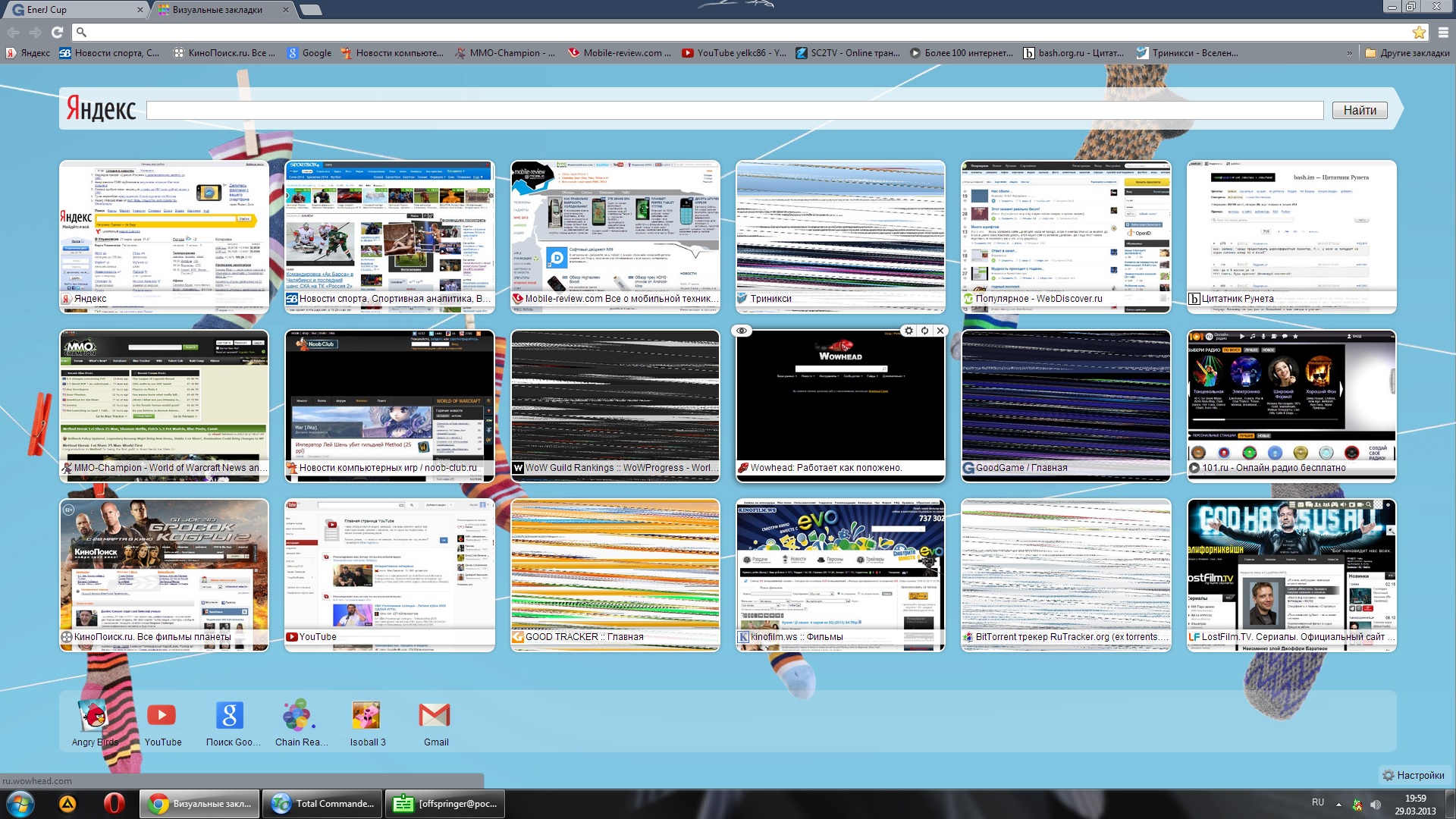Image resolution: width=1456 pixels, height=819 pixels.
Task: Open bash.org.ru bookmark in bar
Action: point(1074,53)
